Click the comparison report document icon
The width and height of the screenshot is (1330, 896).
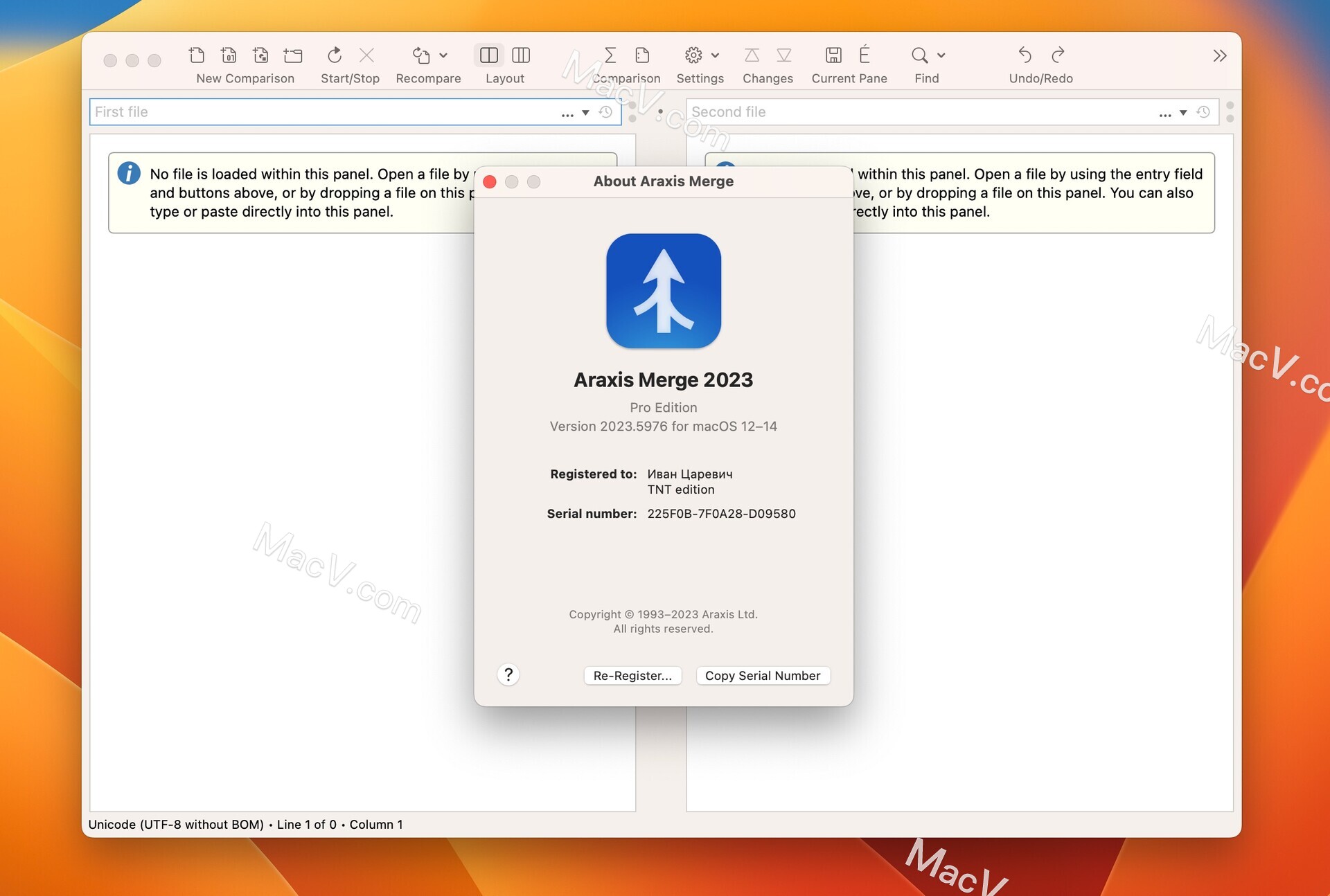point(642,55)
